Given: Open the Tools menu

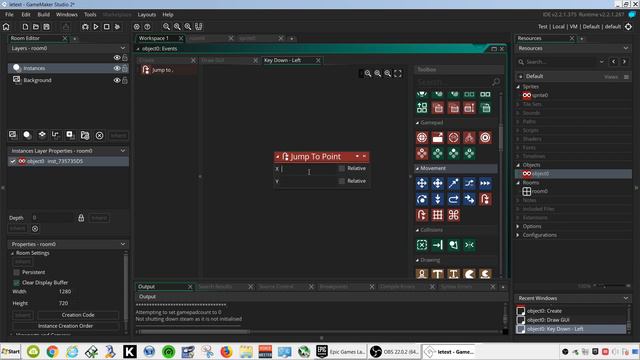Looking at the screenshot, I should 90,14.
